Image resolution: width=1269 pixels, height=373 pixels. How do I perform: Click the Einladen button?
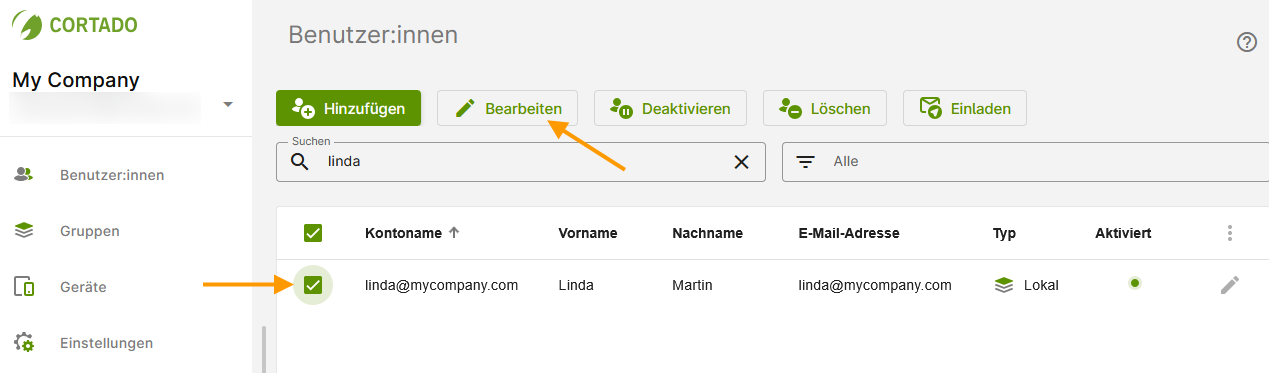pos(965,108)
